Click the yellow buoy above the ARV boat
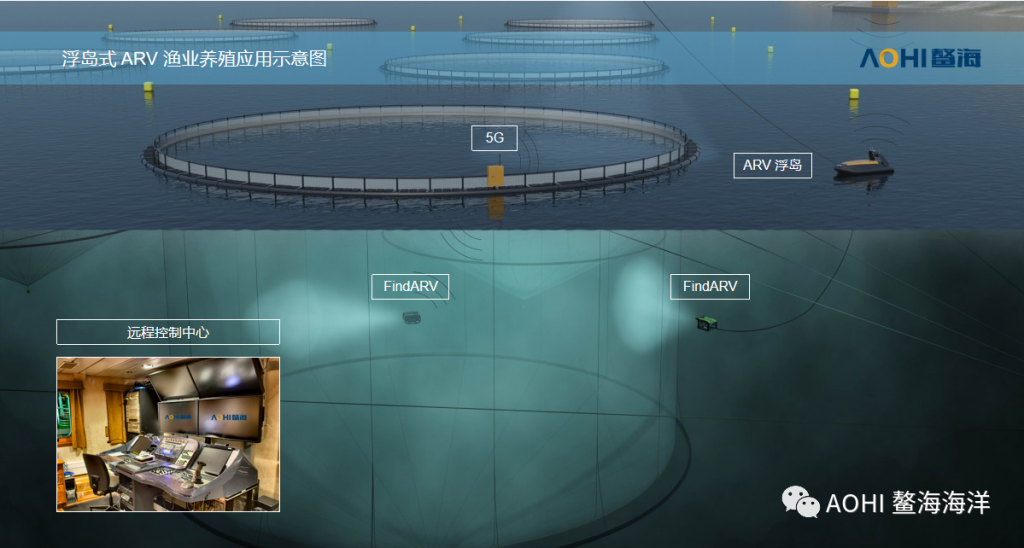This screenshot has width=1024, height=548. [854, 93]
